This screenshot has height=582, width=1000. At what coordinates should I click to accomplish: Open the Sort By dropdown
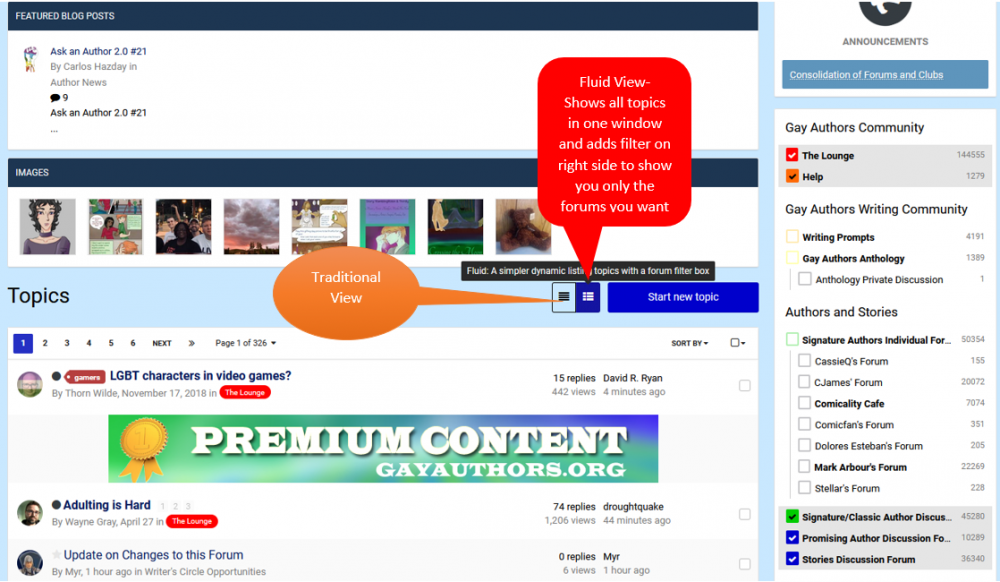pyautogui.click(x=689, y=343)
